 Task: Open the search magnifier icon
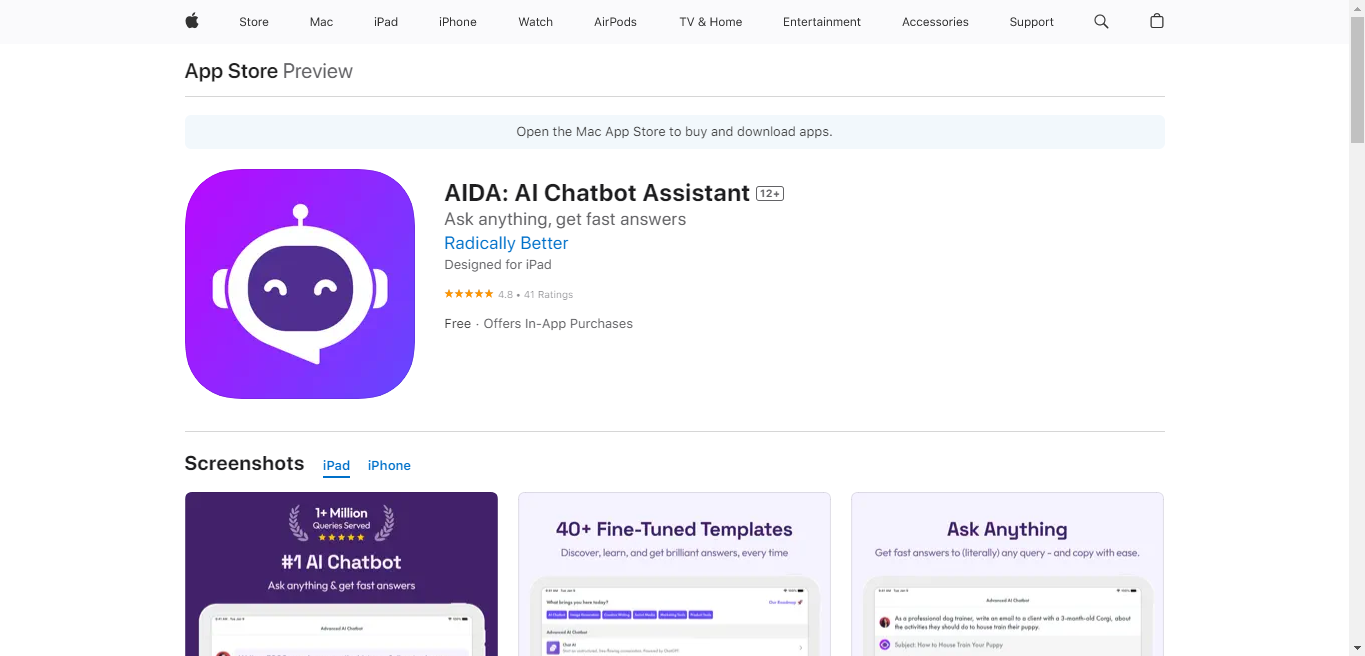(1101, 21)
